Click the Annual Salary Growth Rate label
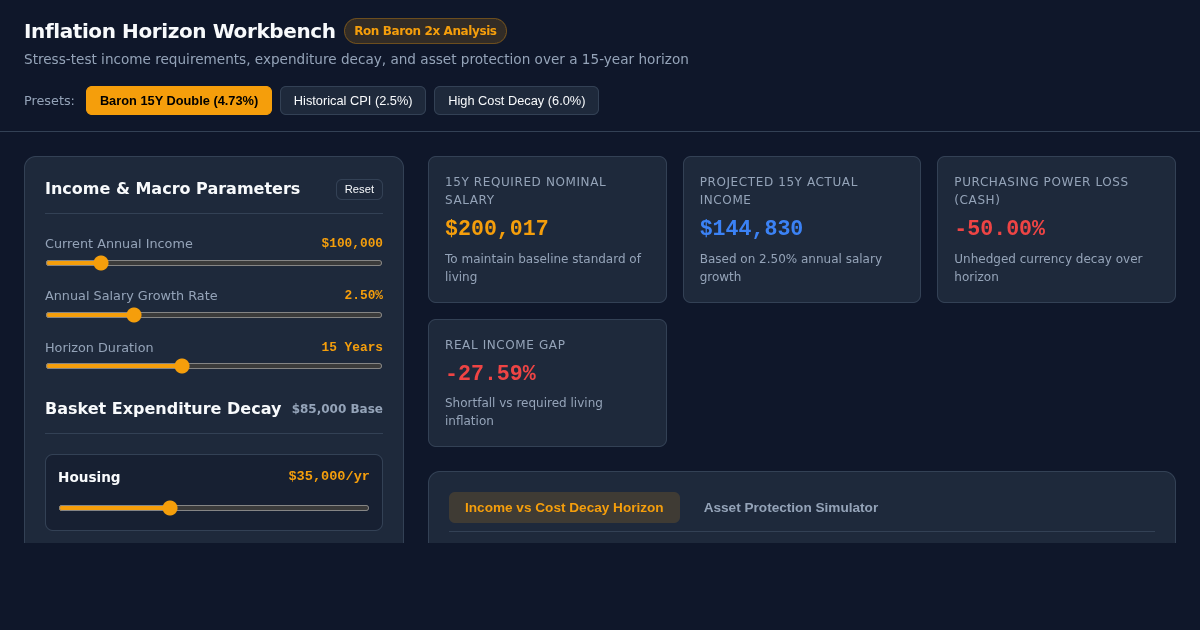The image size is (1200, 630). (131, 295)
